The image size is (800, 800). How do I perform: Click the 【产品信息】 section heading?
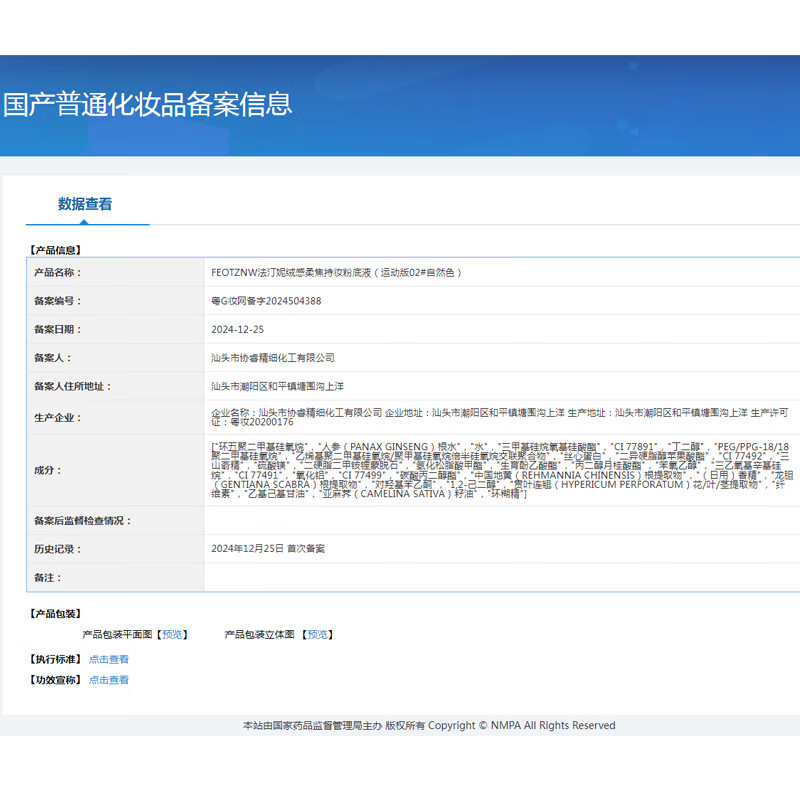click(x=54, y=250)
